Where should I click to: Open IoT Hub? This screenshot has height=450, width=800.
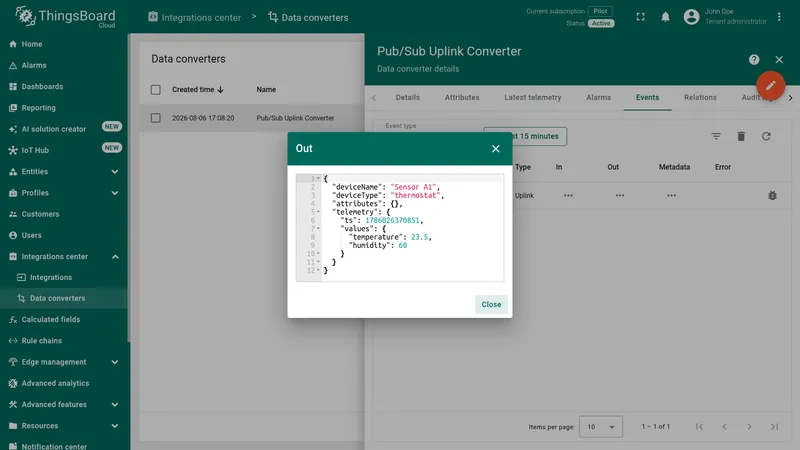pos(35,150)
